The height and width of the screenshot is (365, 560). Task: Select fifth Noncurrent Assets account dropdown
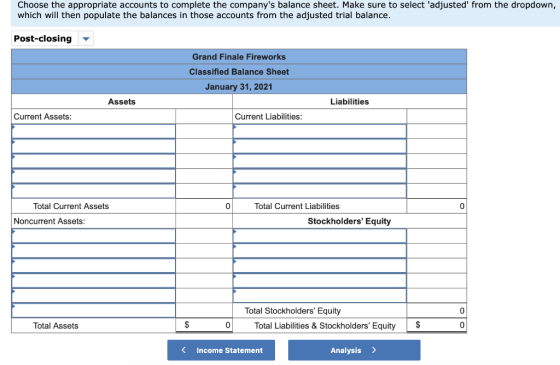pos(94,296)
